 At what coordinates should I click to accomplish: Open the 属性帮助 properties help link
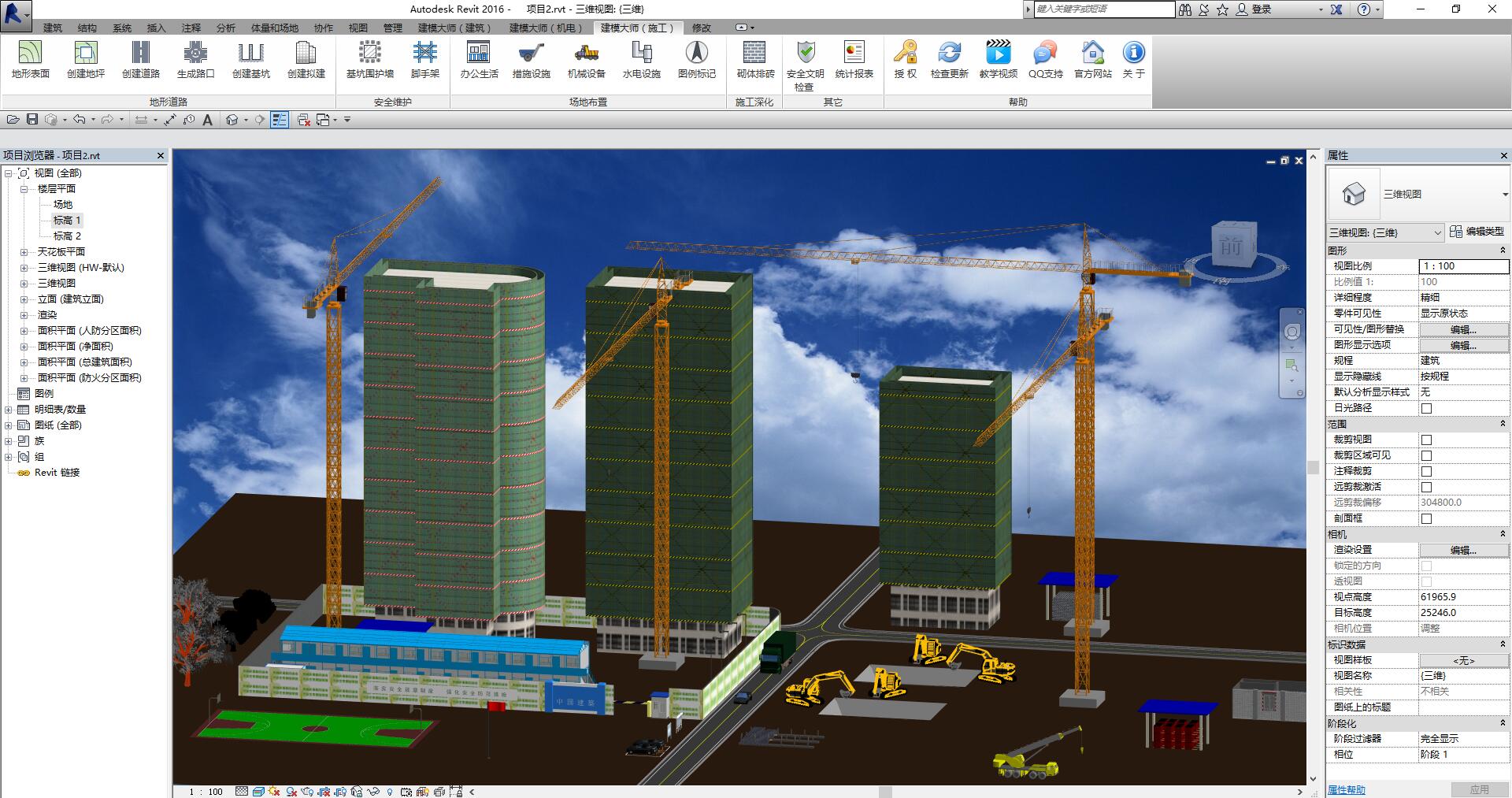point(1347,789)
